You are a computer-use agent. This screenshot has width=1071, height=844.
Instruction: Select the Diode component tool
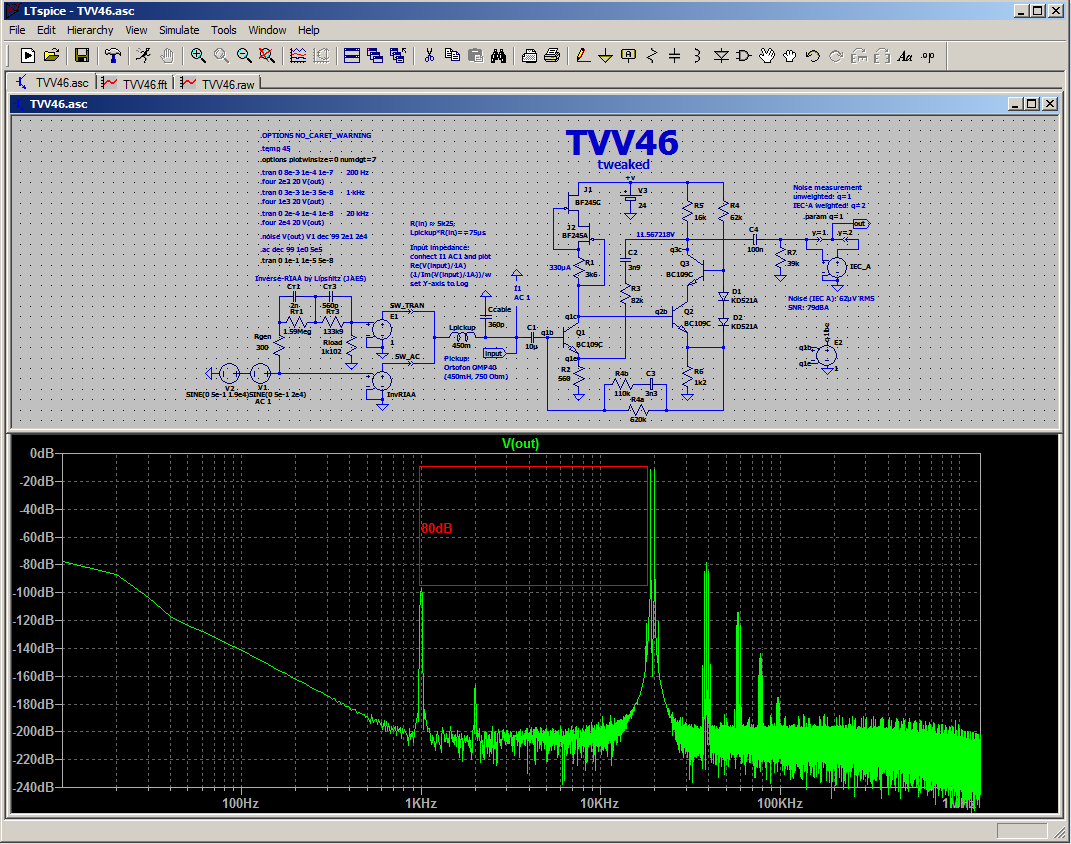click(x=721, y=55)
